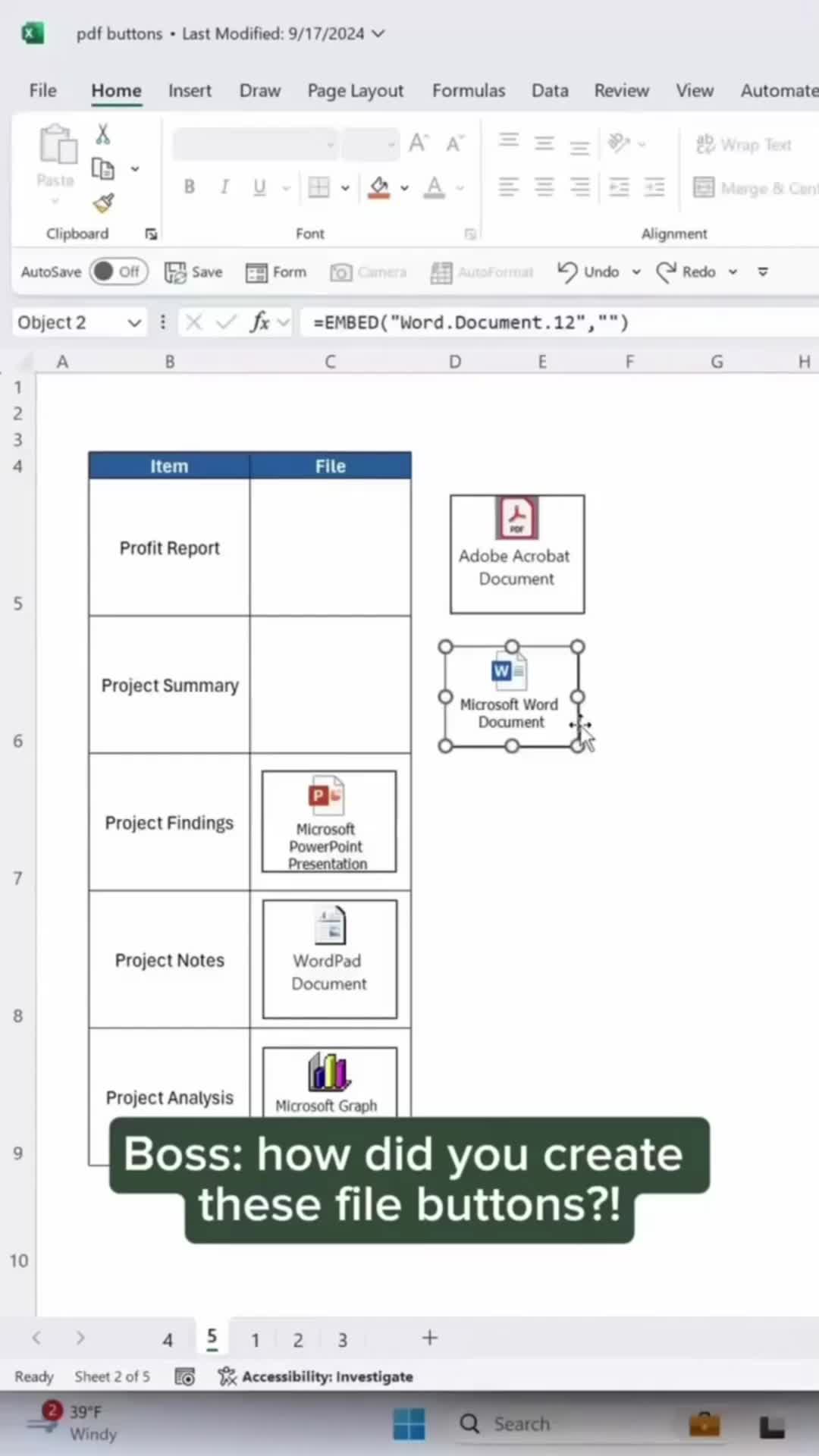Select the Adobe Acrobat Document object
Viewport: 819px width, 1456px height.
(x=517, y=554)
